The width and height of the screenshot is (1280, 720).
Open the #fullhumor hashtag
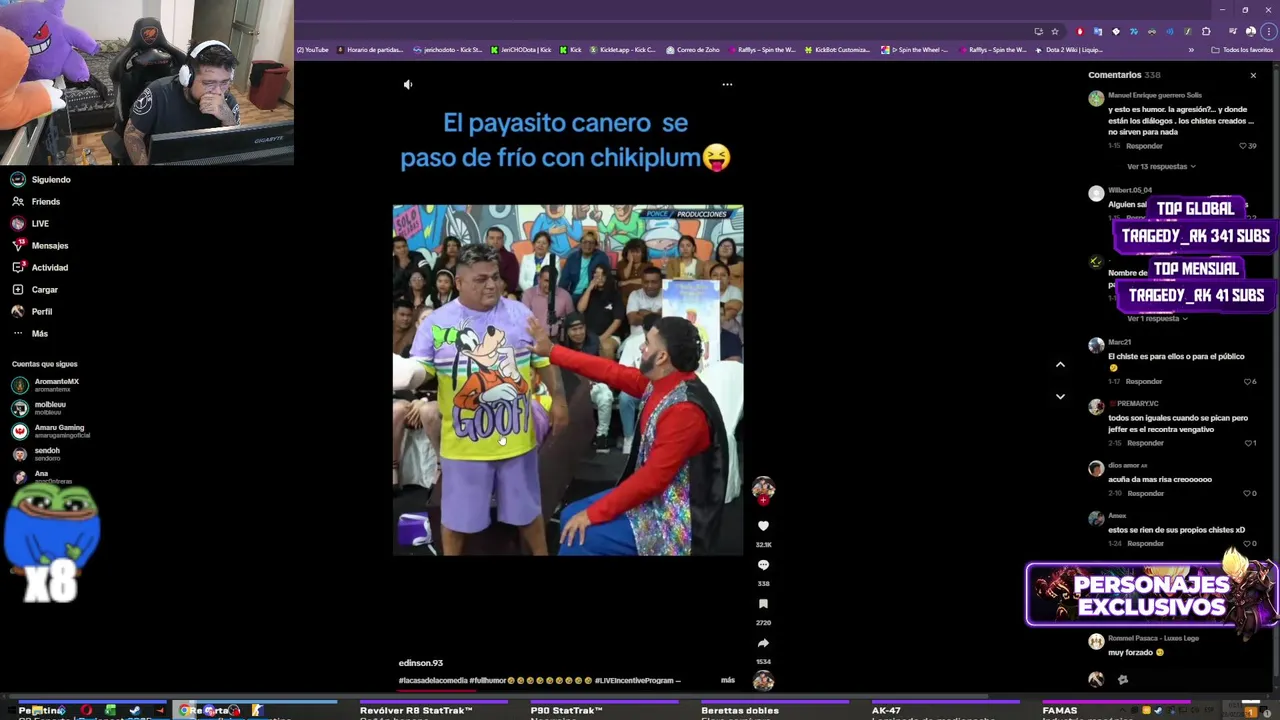tap(488, 681)
